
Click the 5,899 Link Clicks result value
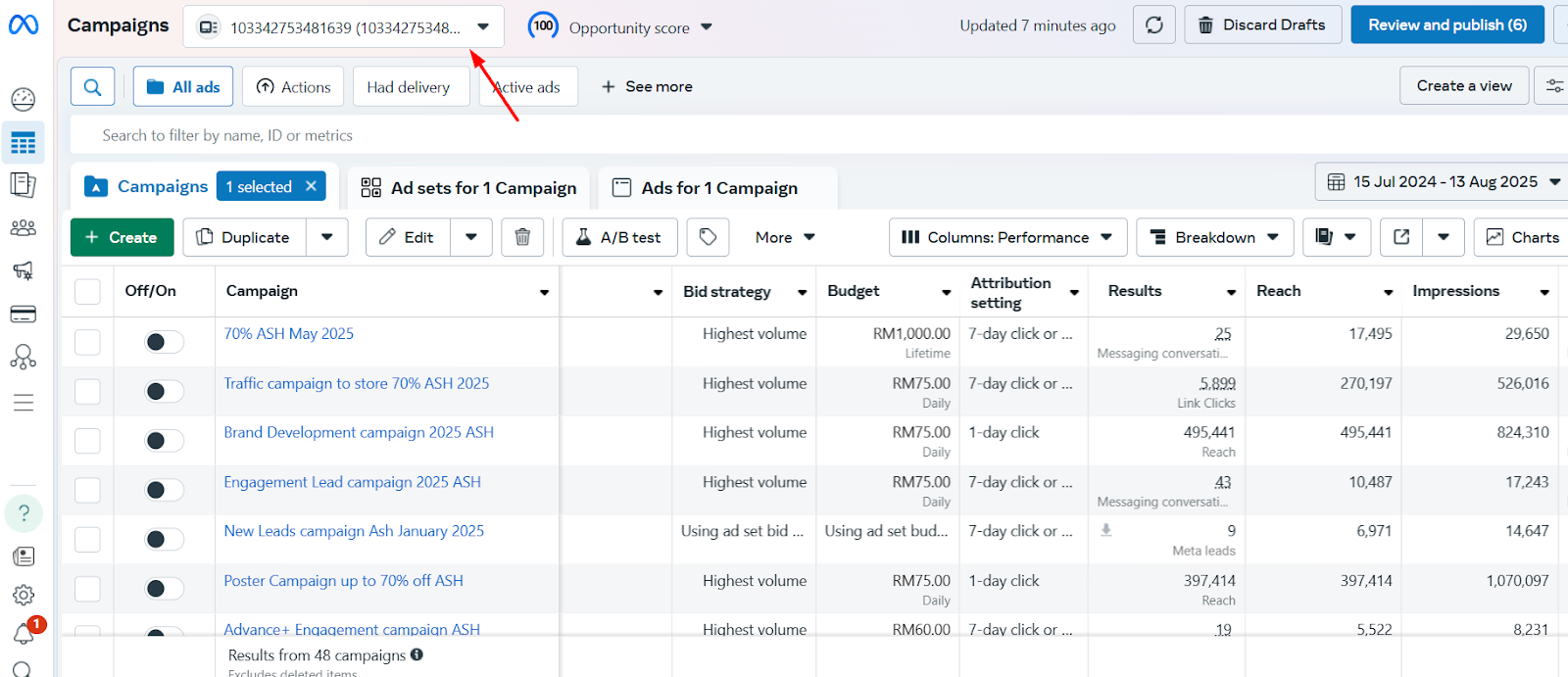1217,384
